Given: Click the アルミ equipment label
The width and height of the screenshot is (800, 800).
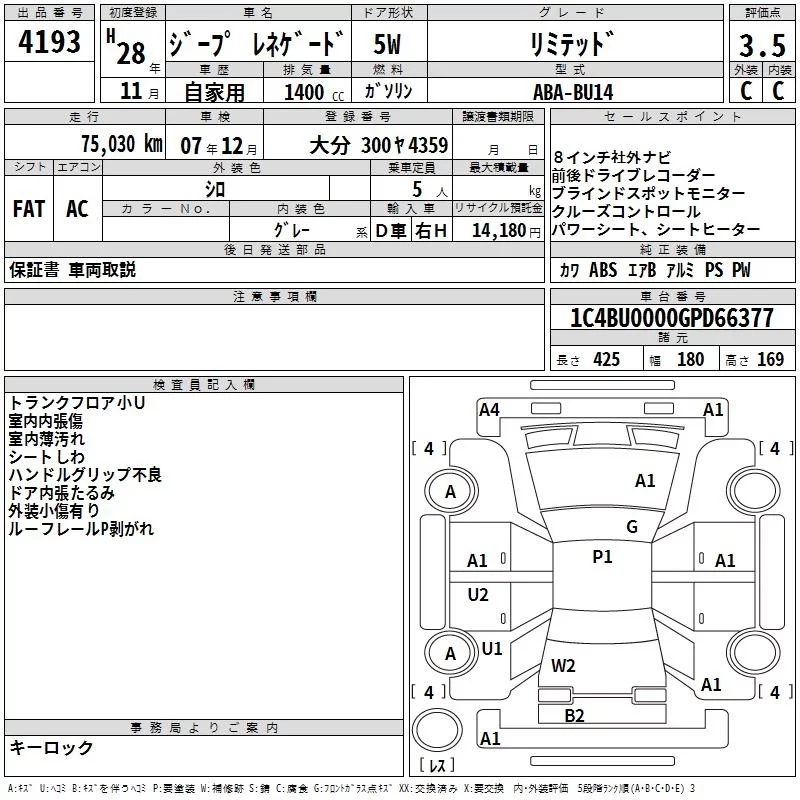Looking at the screenshot, I should coord(680,270).
